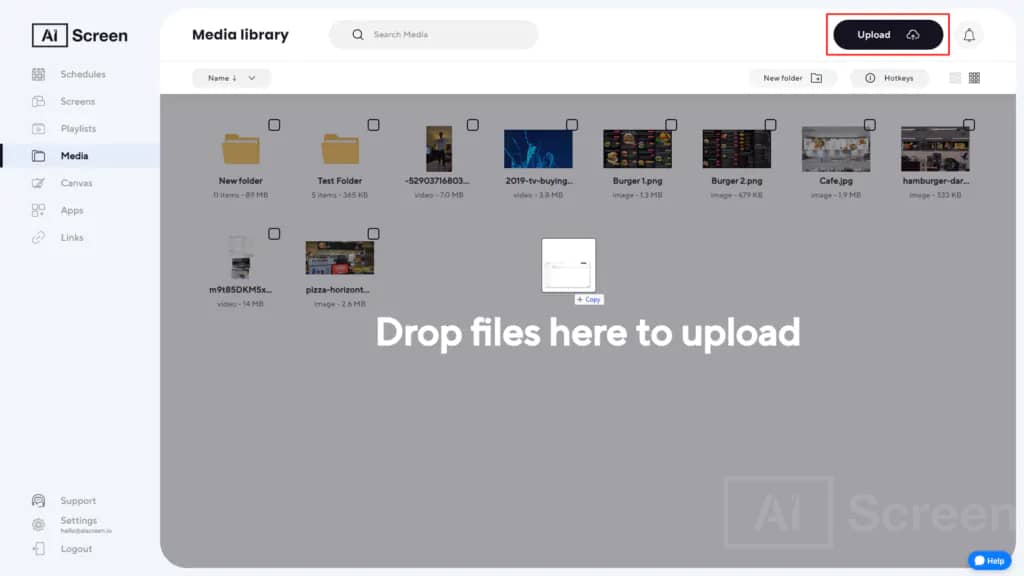This screenshot has width=1024, height=576.
Task: Go to Schedules section
Action: [83, 74]
